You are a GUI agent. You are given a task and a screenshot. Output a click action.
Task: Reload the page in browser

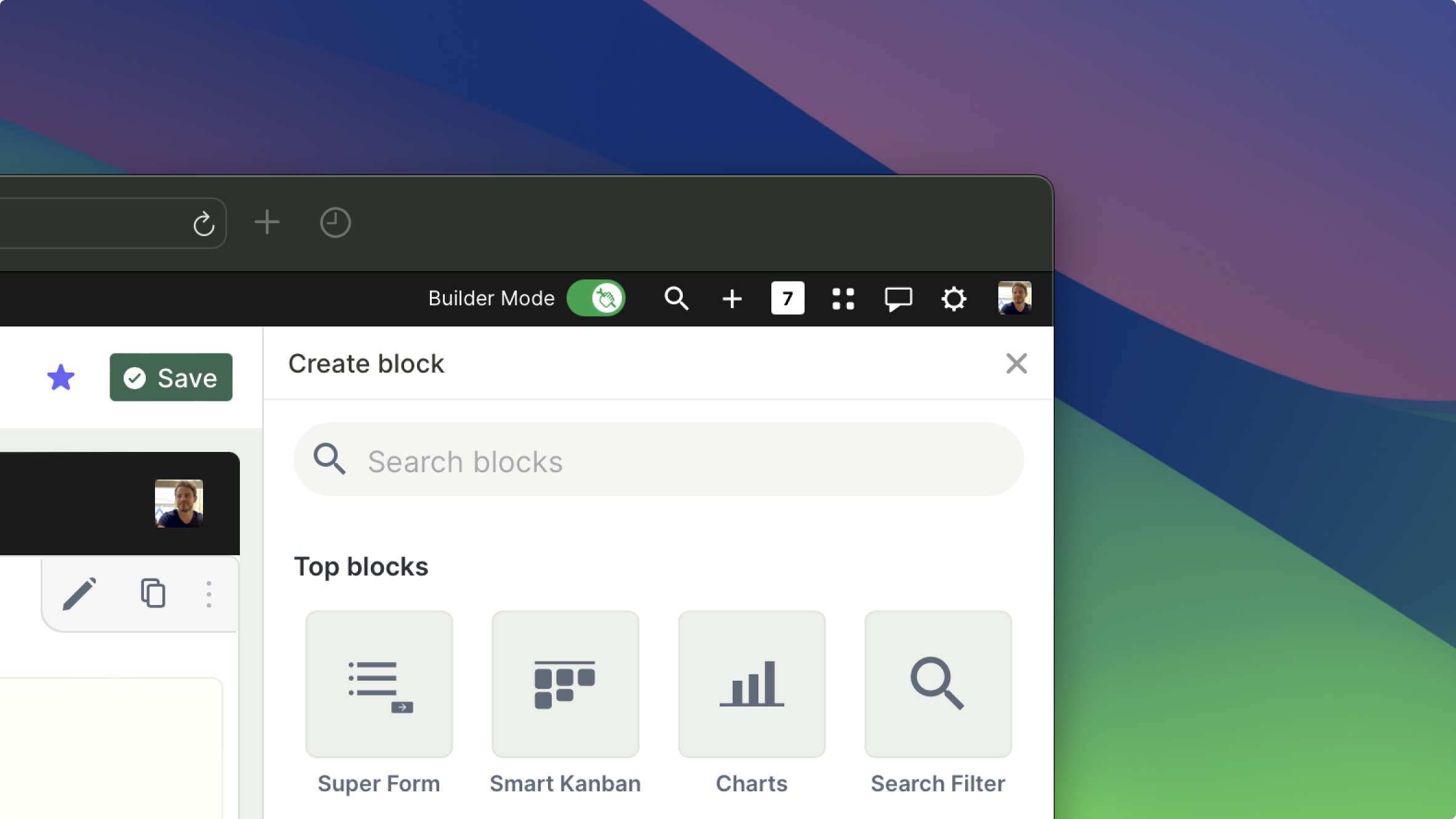pos(204,223)
